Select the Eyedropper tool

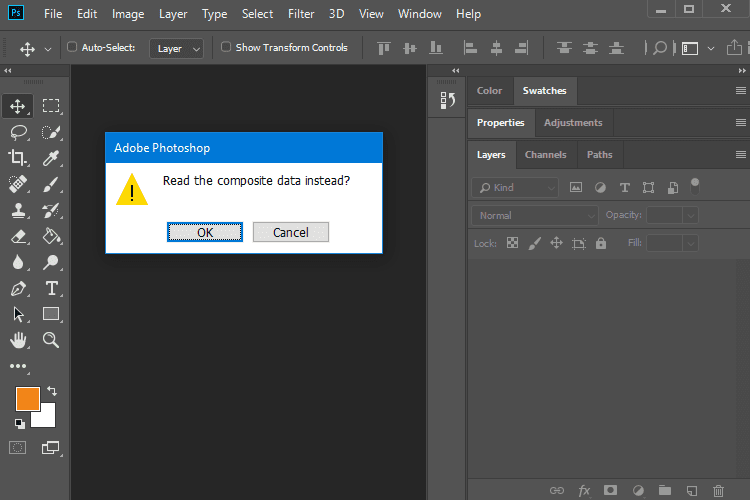[x=51, y=158]
